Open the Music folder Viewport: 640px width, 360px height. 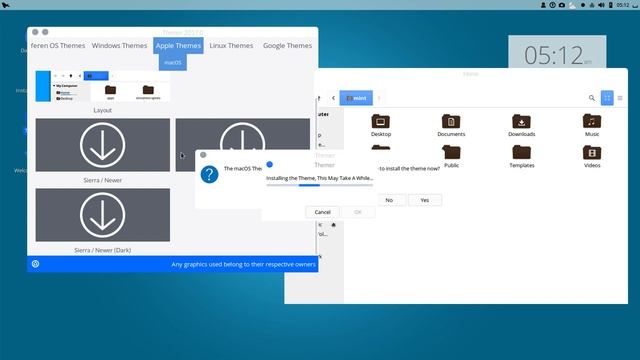click(592, 125)
